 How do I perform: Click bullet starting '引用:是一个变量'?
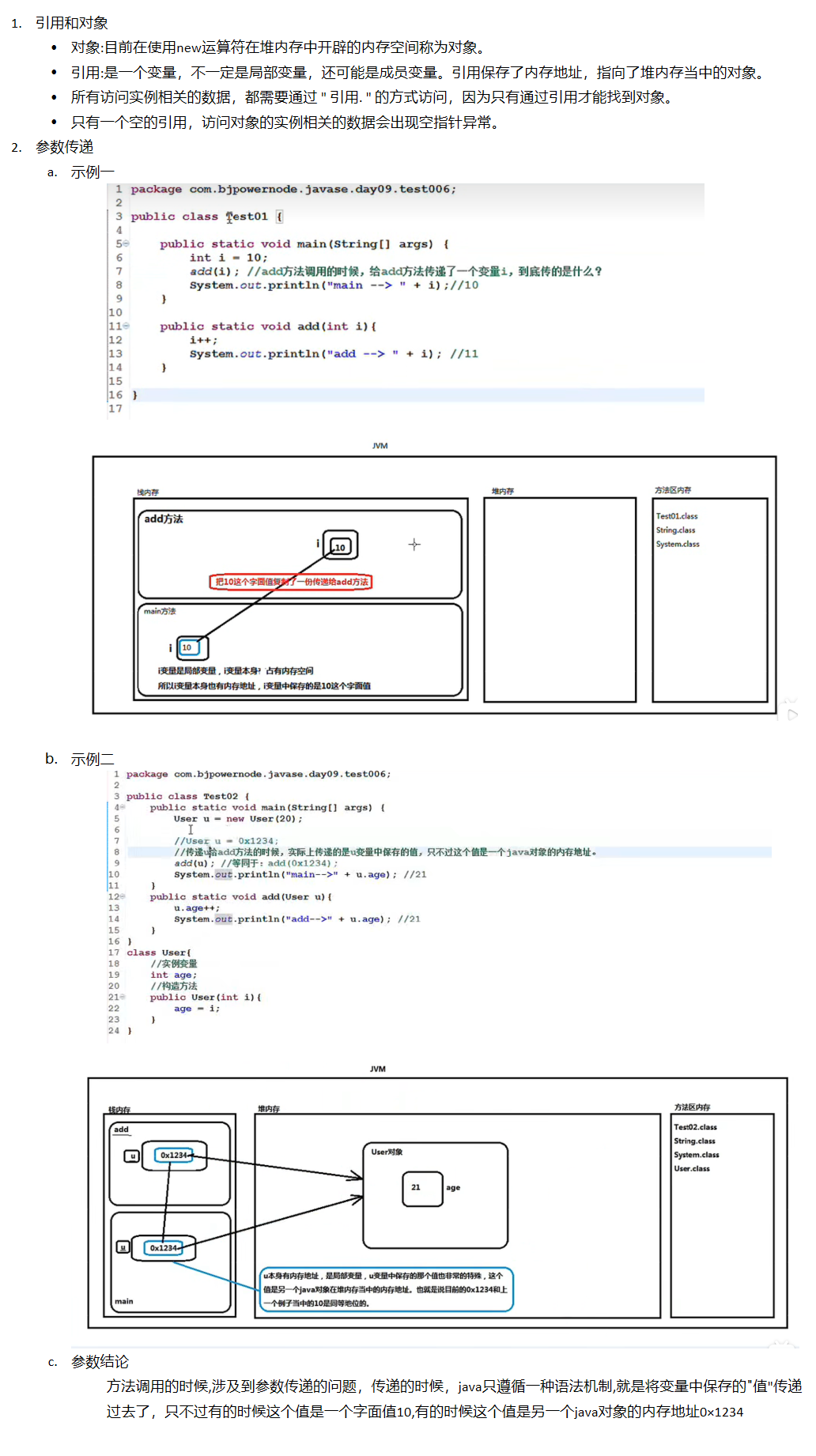coord(419,73)
